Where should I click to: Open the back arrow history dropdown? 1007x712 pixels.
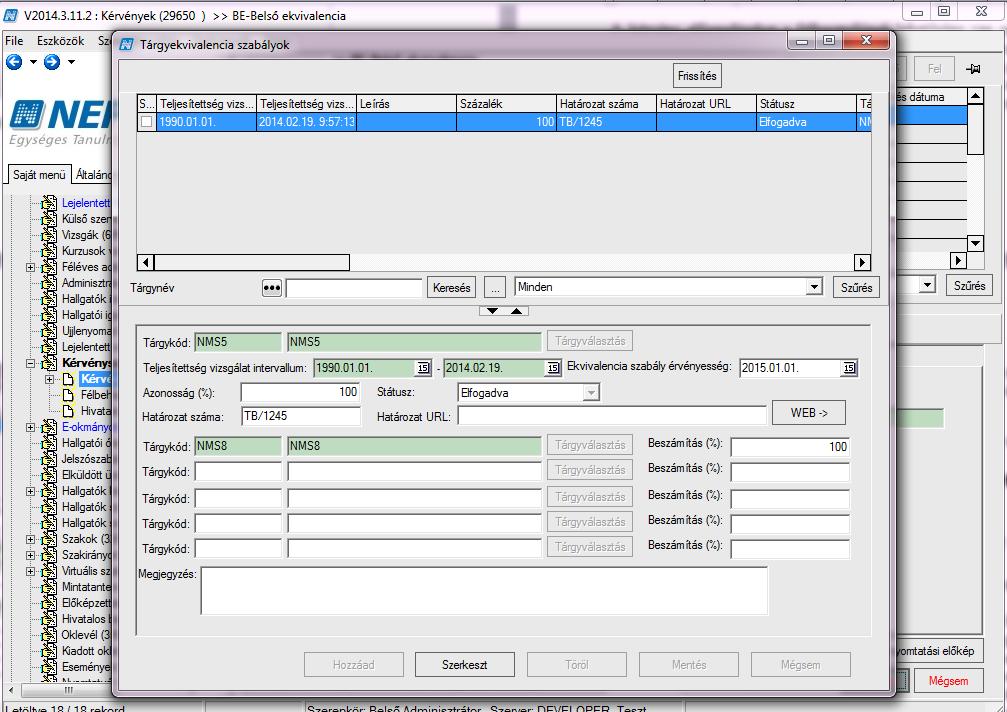[x=33, y=62]
